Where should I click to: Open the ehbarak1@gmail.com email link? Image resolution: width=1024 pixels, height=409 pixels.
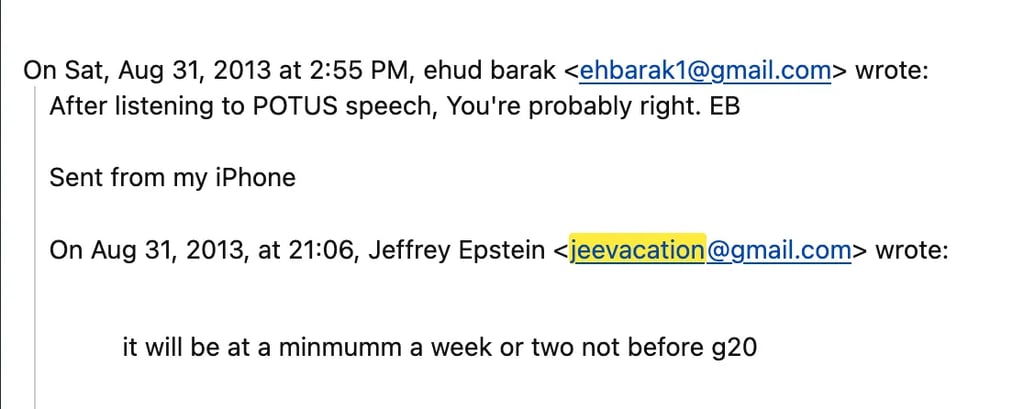click(705, 70)
